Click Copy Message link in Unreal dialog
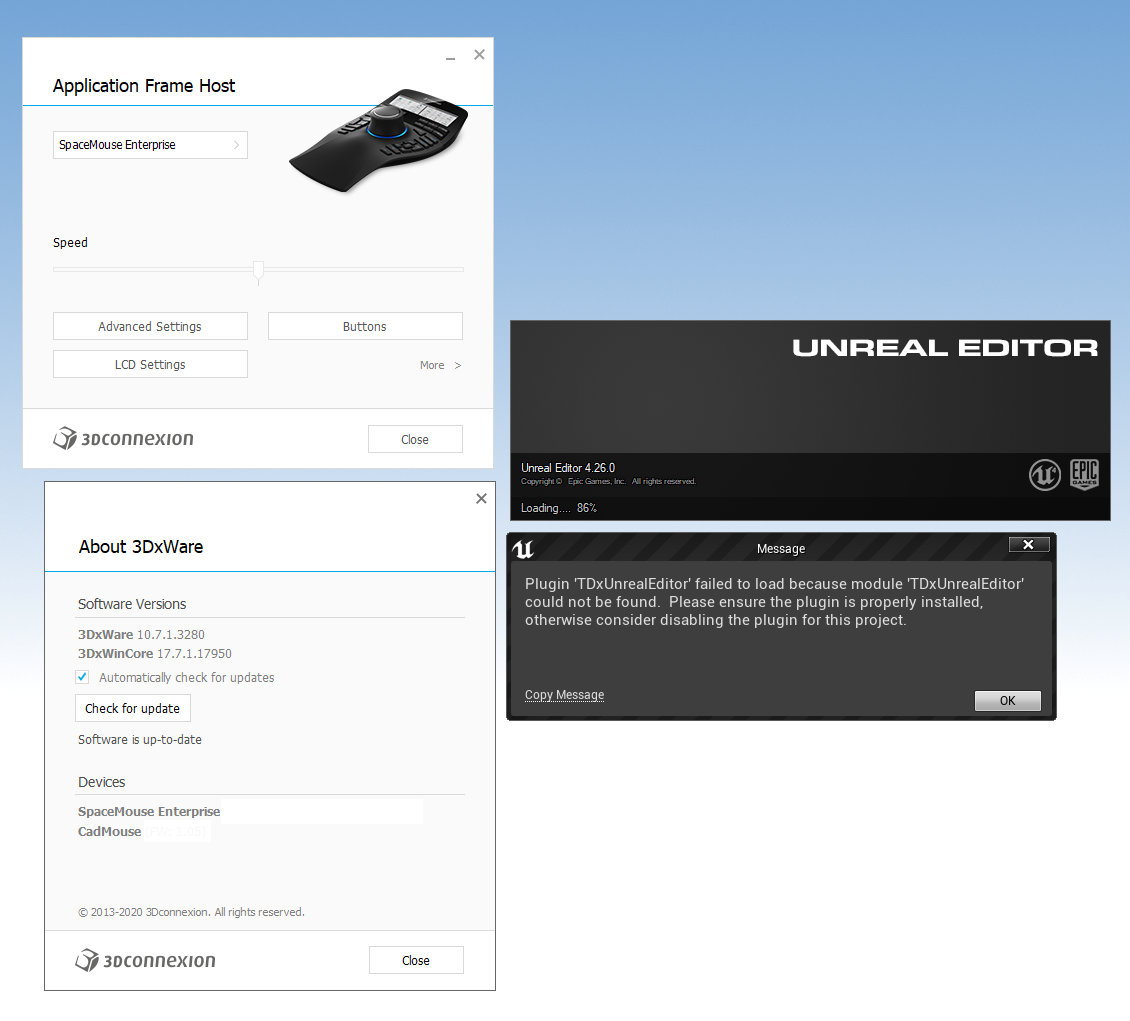 tap(564, 695)
